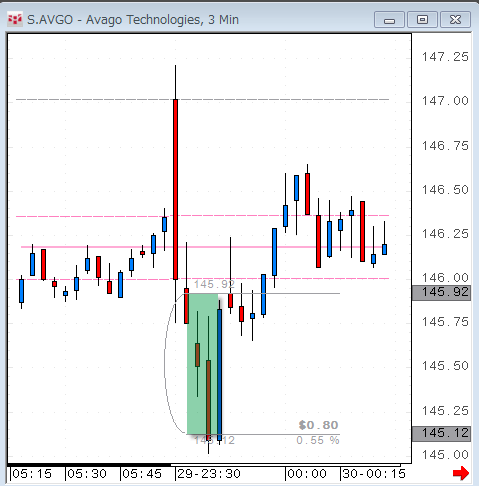Click the 05:15 time axis label
This screenshot has width=479, height=486.
32,474
